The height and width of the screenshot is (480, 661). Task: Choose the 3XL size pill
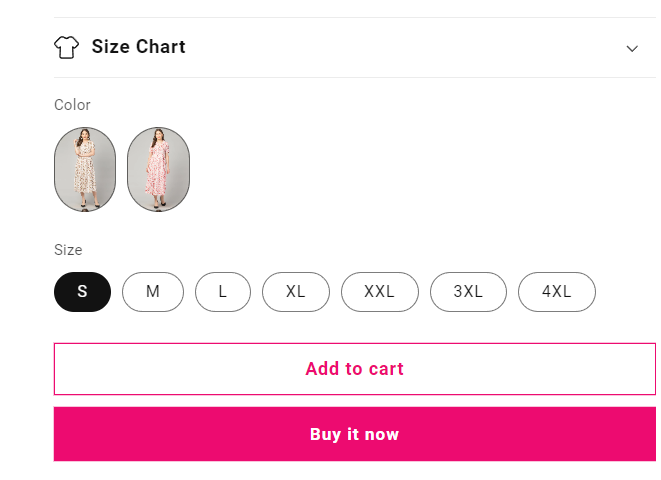468,292
